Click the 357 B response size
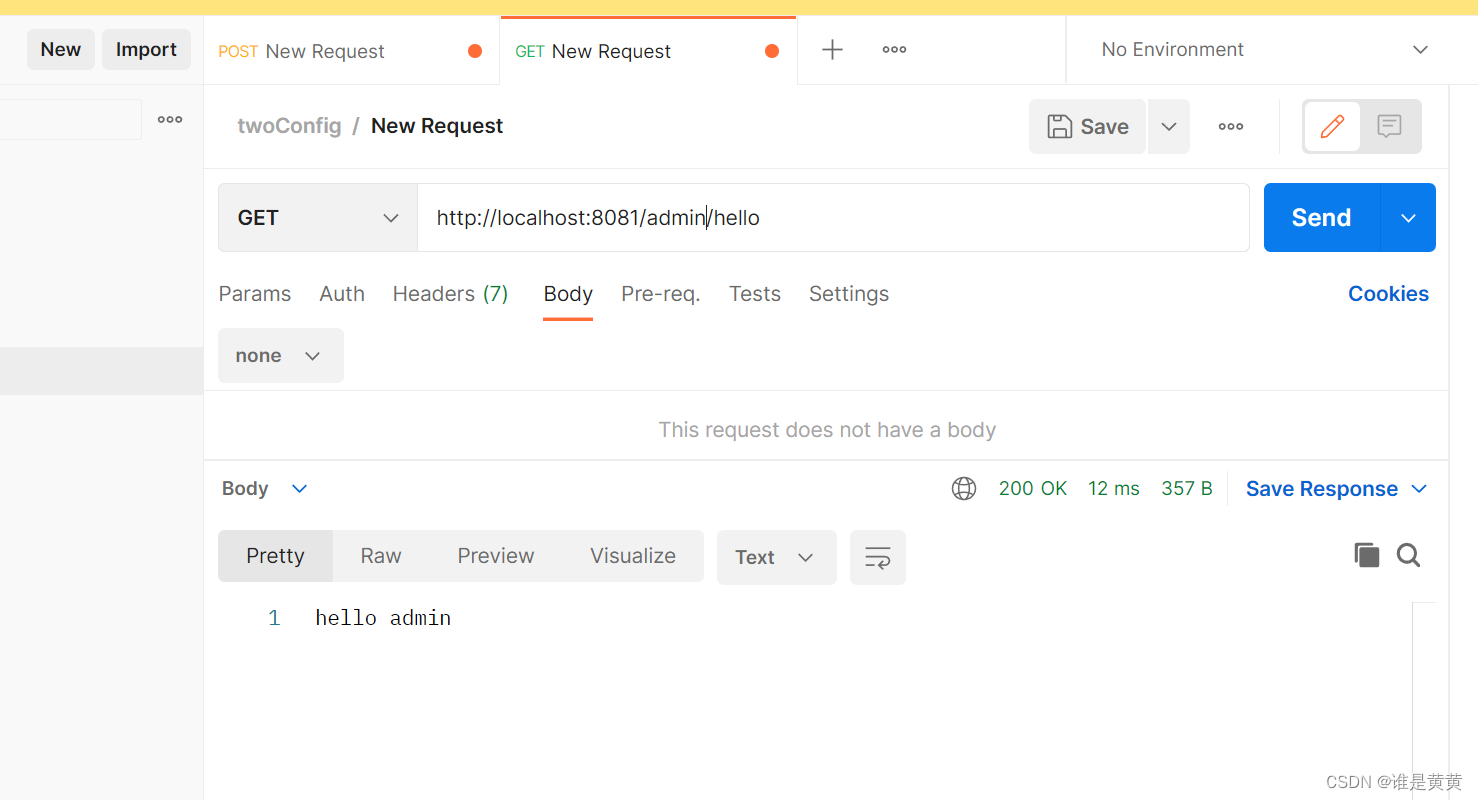 [1187, 489]
